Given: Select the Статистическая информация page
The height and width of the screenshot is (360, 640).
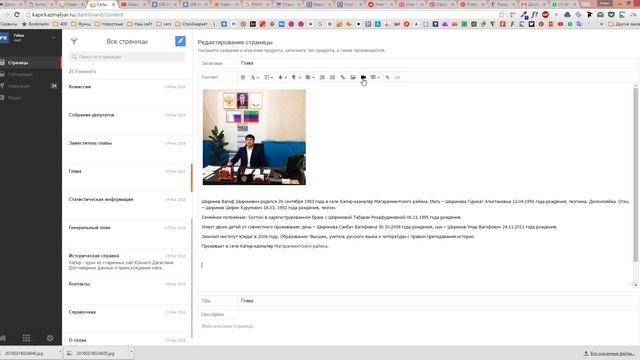Looking at the screenshot, I should click(x=127, y=206).
